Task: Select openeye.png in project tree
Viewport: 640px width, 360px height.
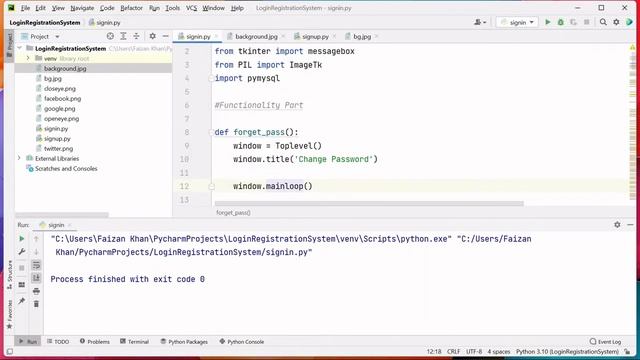Action: (x=61, y=119)
